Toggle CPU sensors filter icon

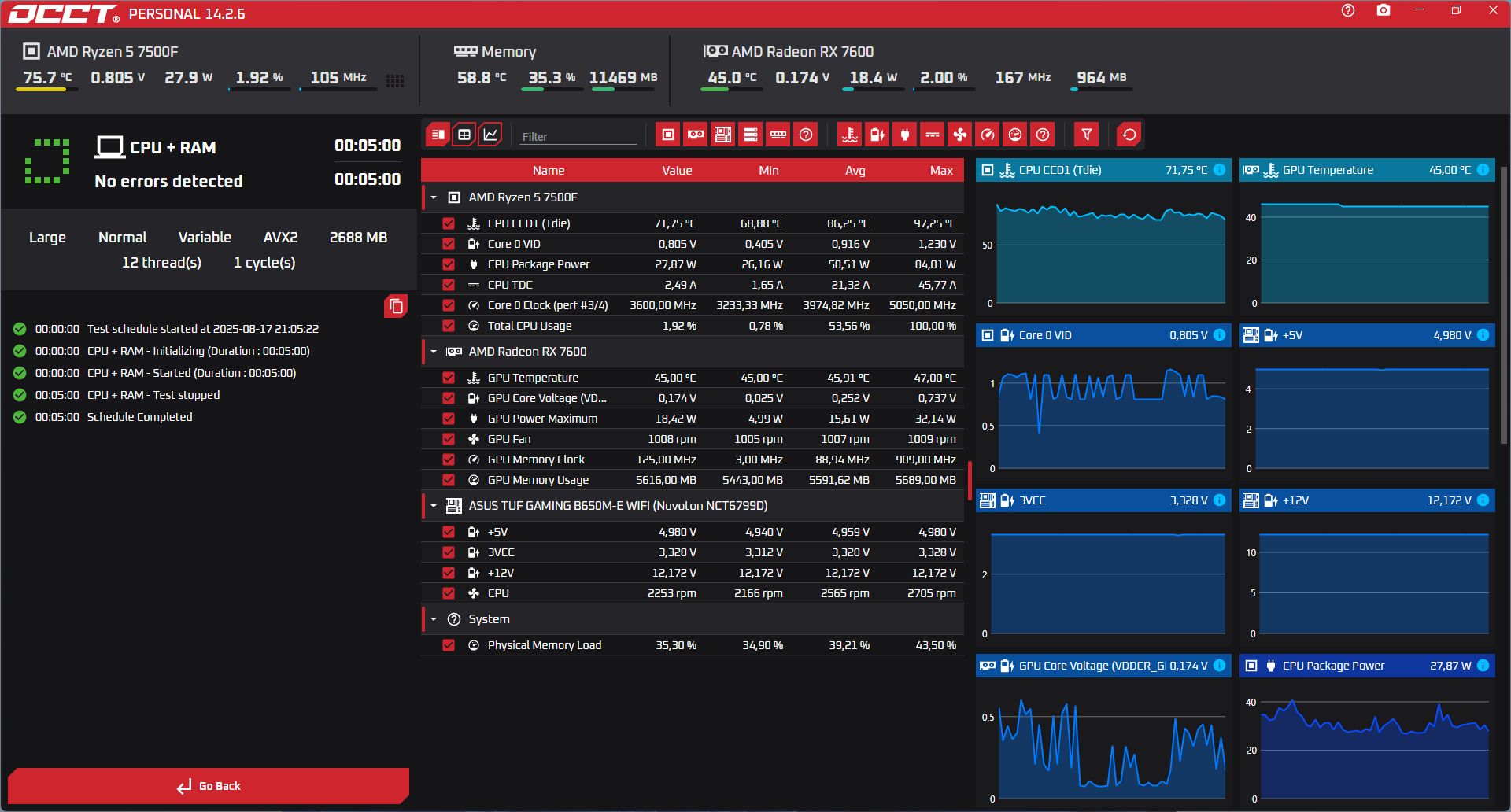[668, 135]
